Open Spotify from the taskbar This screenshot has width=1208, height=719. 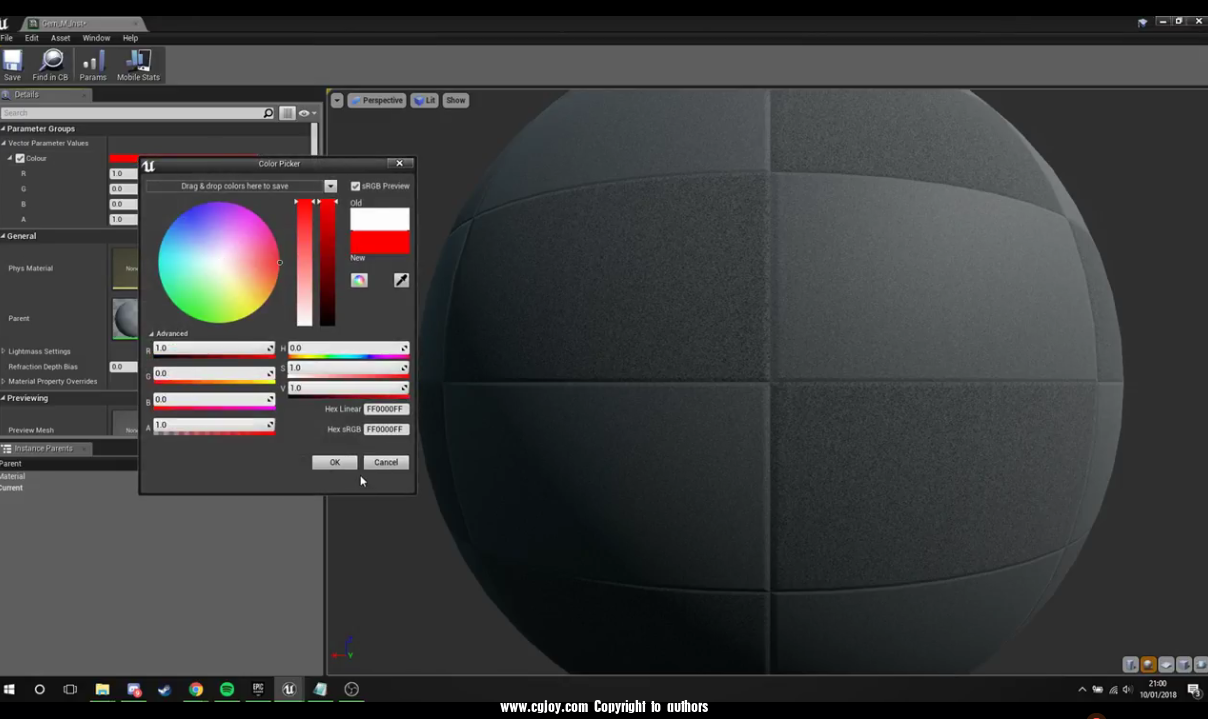tap(227, 689)
